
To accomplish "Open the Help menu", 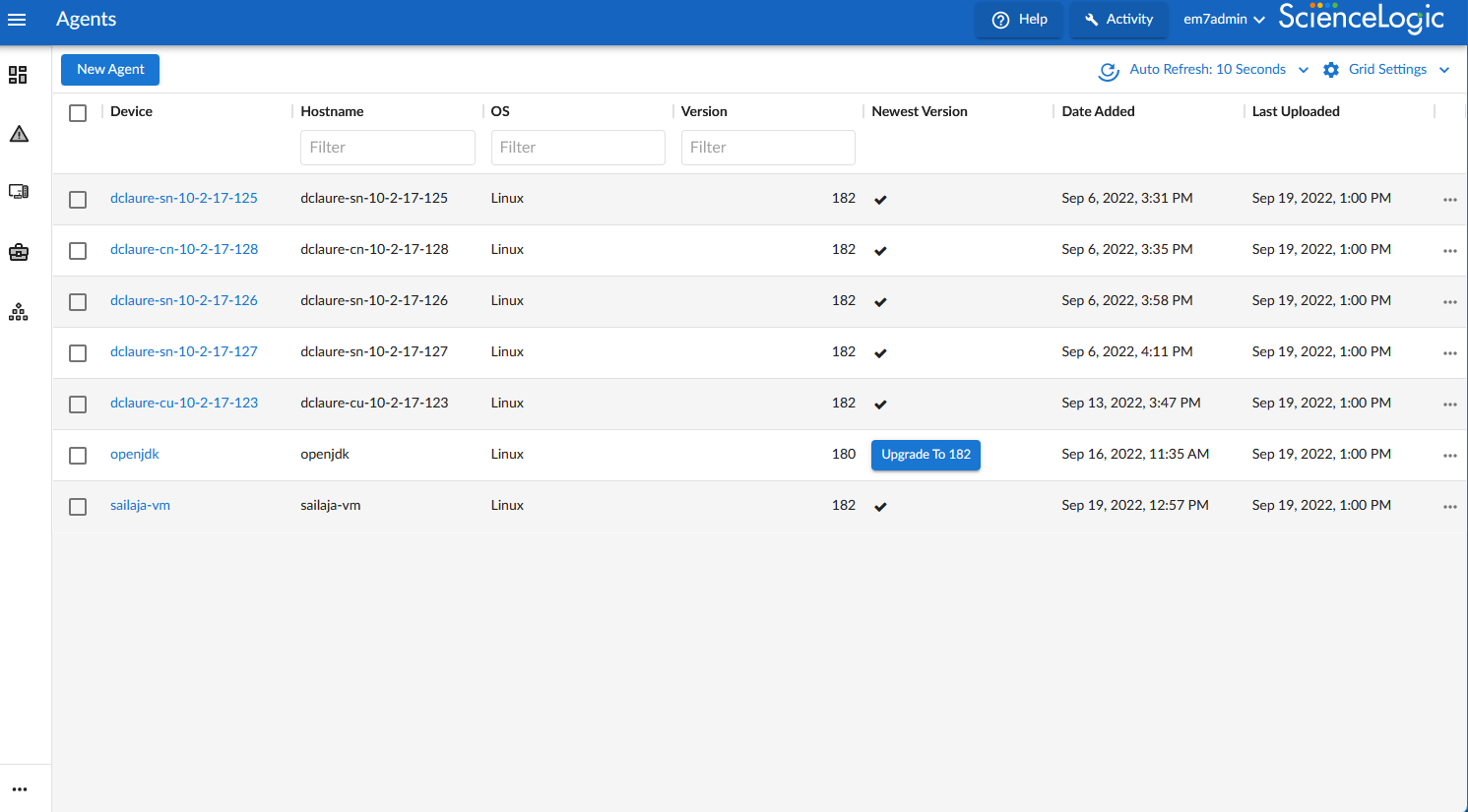I will tap(1019, 20).
